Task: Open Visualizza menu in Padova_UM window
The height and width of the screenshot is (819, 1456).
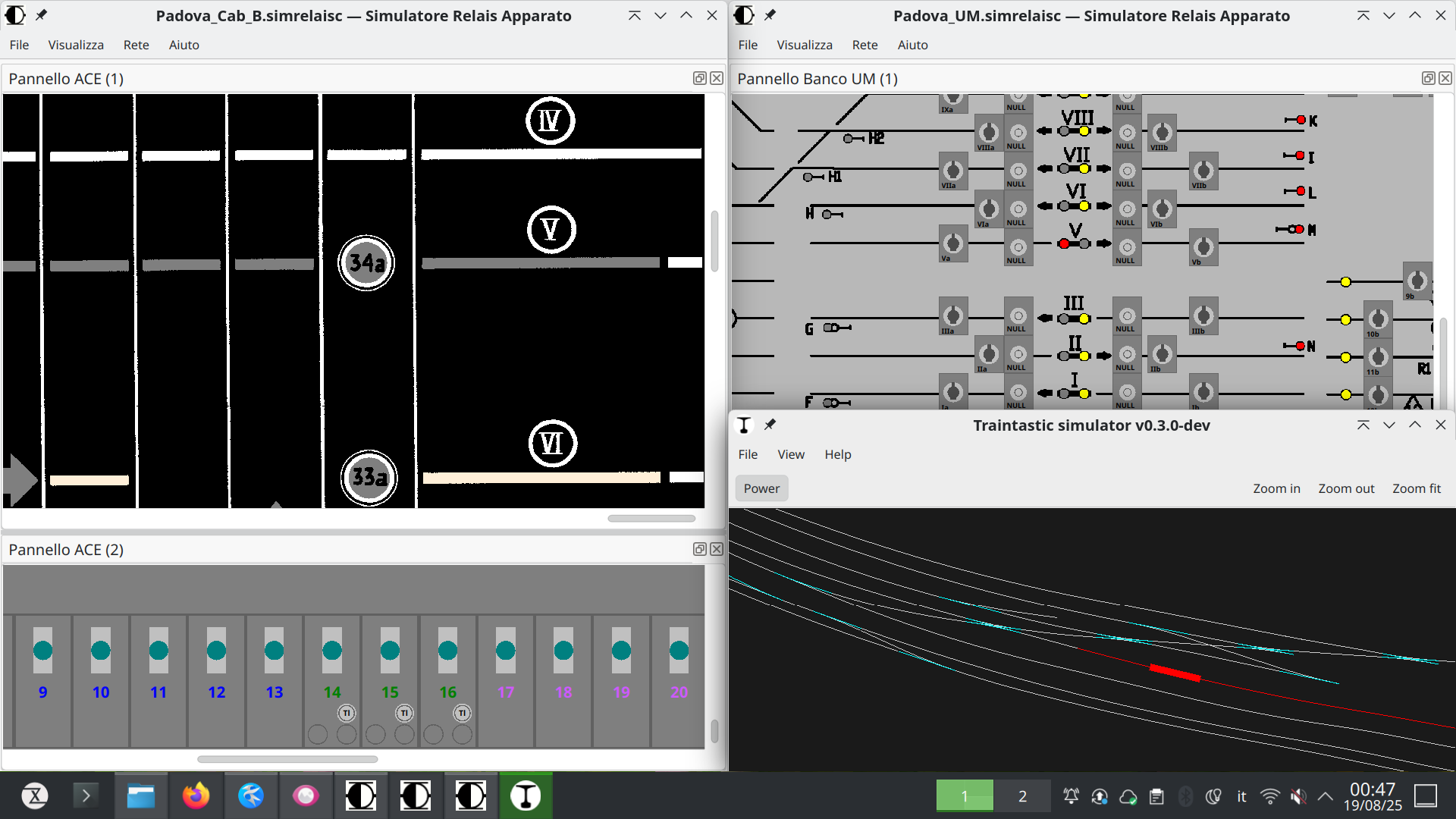Action: pyautogui.click(x=804, y=45)
